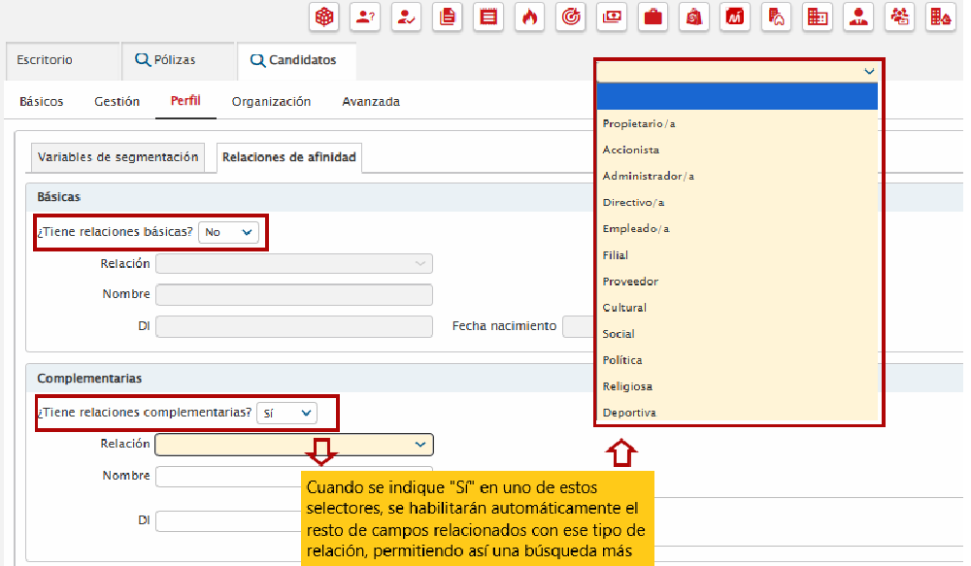Pick Religiosa from the list
The height and width of the screenshot is (566, 971).
tap(737, 386)
